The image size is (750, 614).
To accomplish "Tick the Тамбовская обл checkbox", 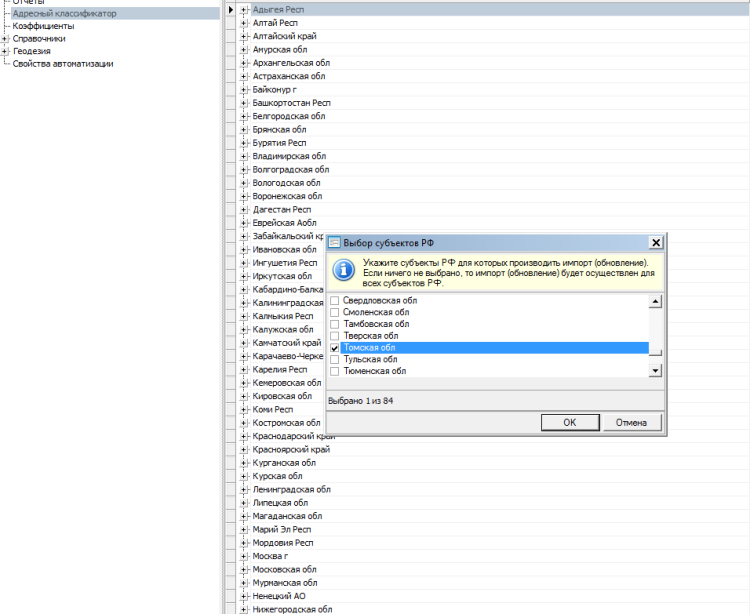I will 335,324.
